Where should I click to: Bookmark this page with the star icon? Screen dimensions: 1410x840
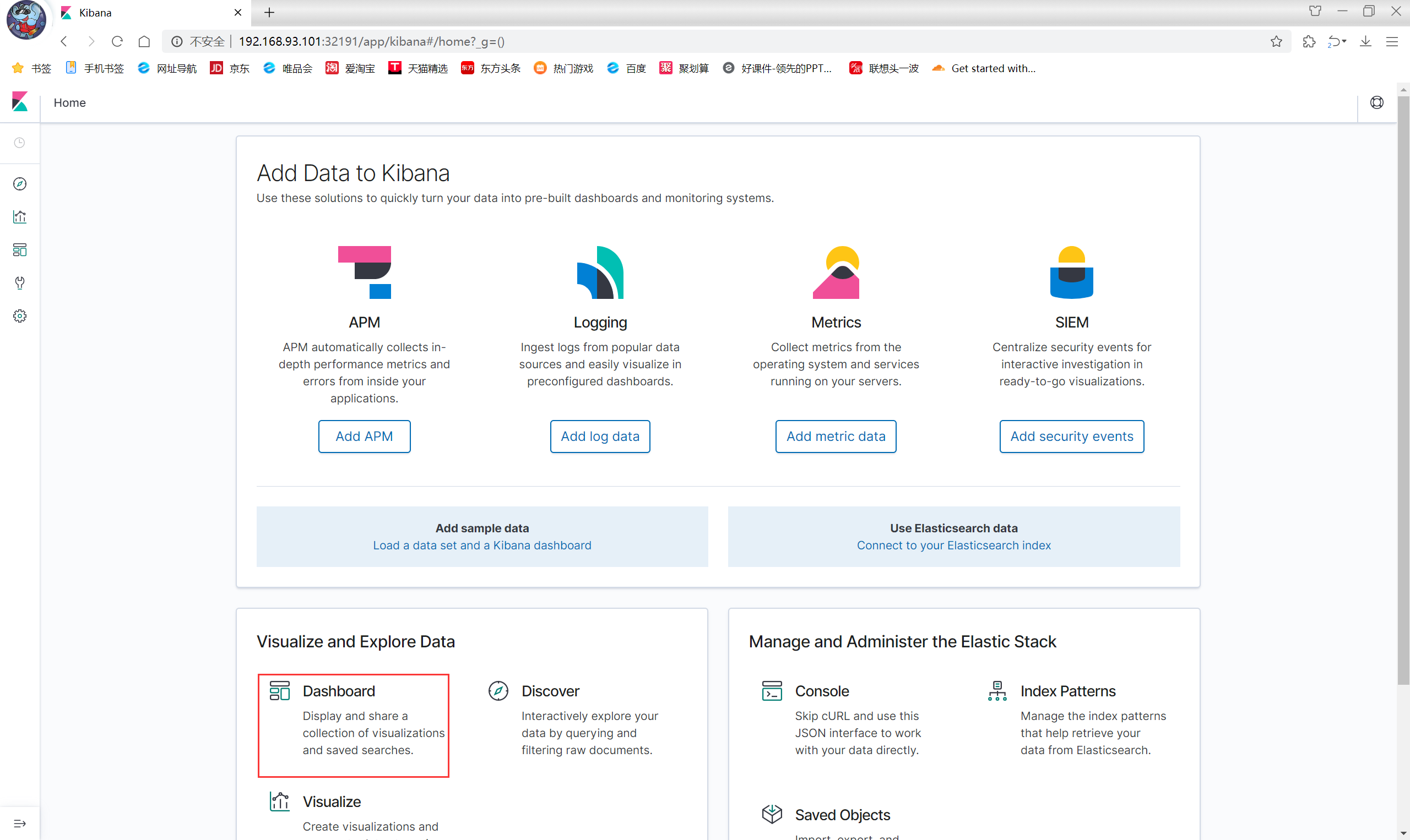click(1276, 41)
